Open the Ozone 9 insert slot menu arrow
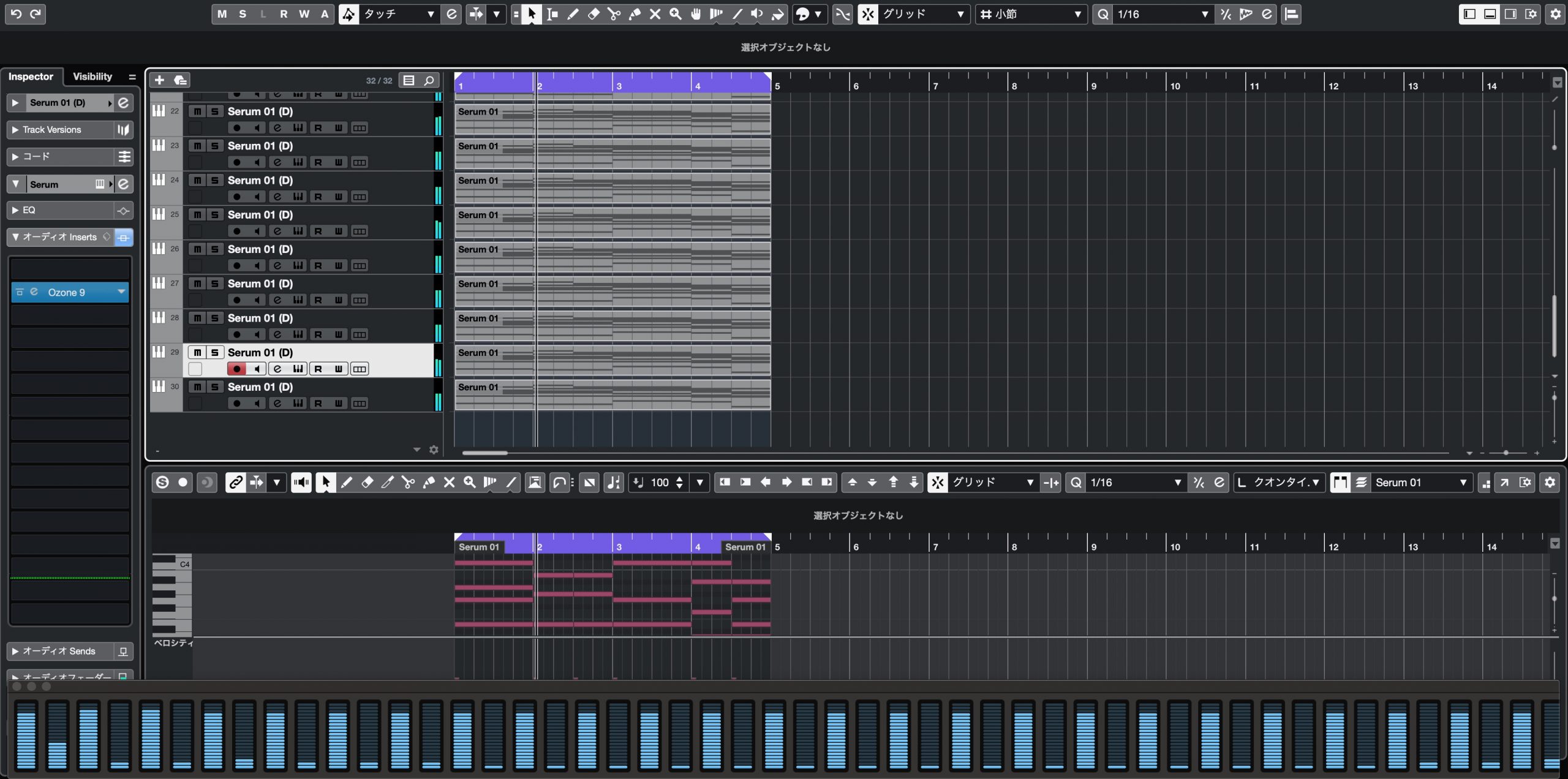 click(121, 292)
